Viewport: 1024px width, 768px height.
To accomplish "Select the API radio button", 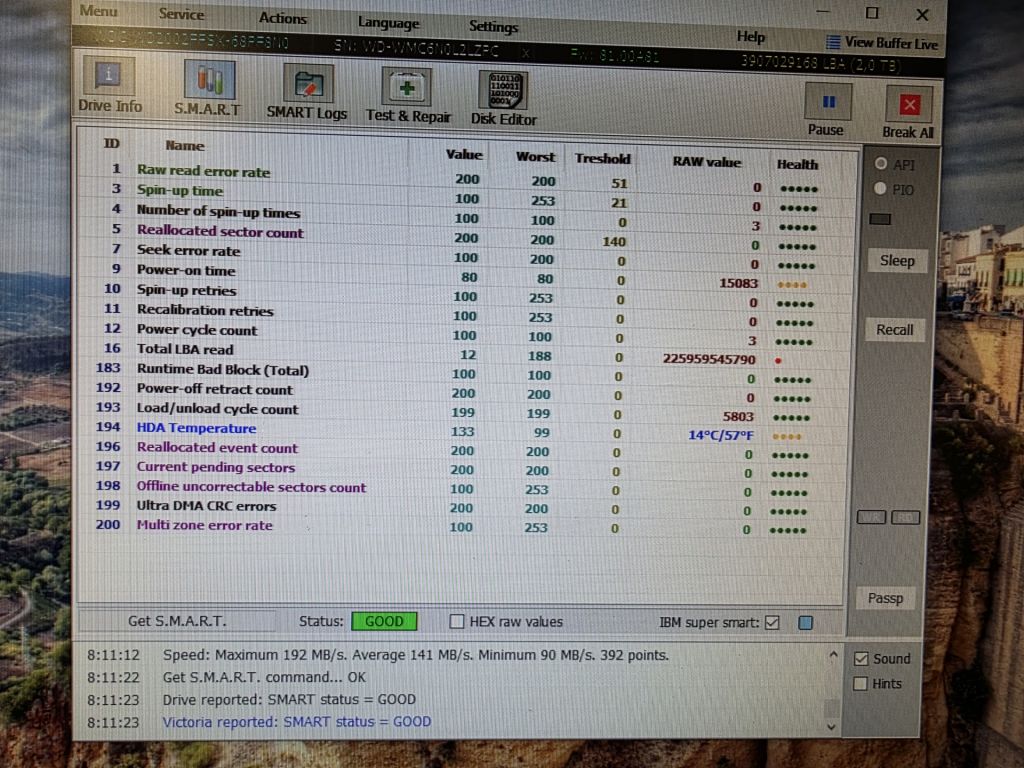I will [x=881, y=163].
